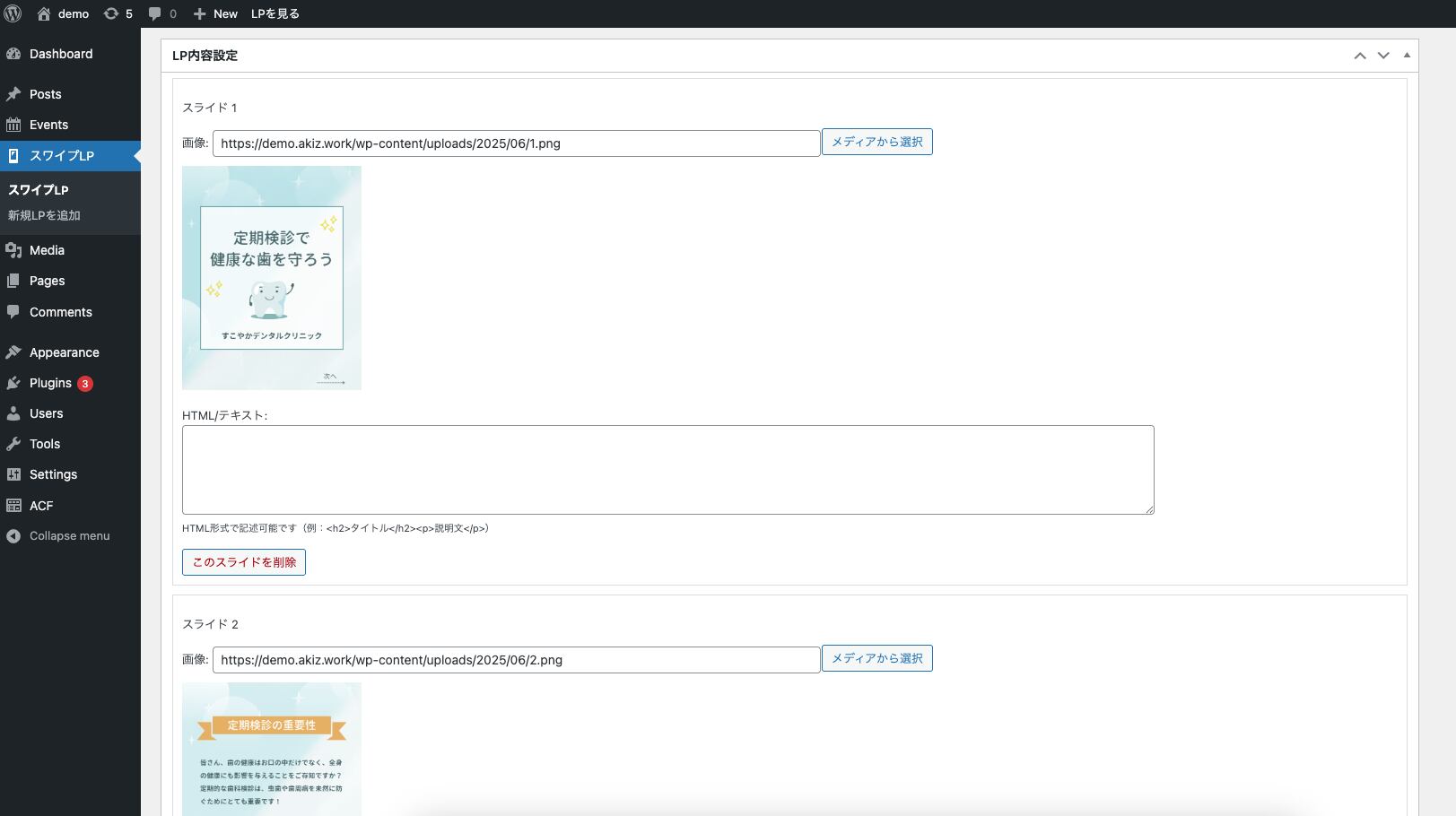Screen dimensions: 1456x816
Task: Open the Plugins menu
Action: (70, 383)
